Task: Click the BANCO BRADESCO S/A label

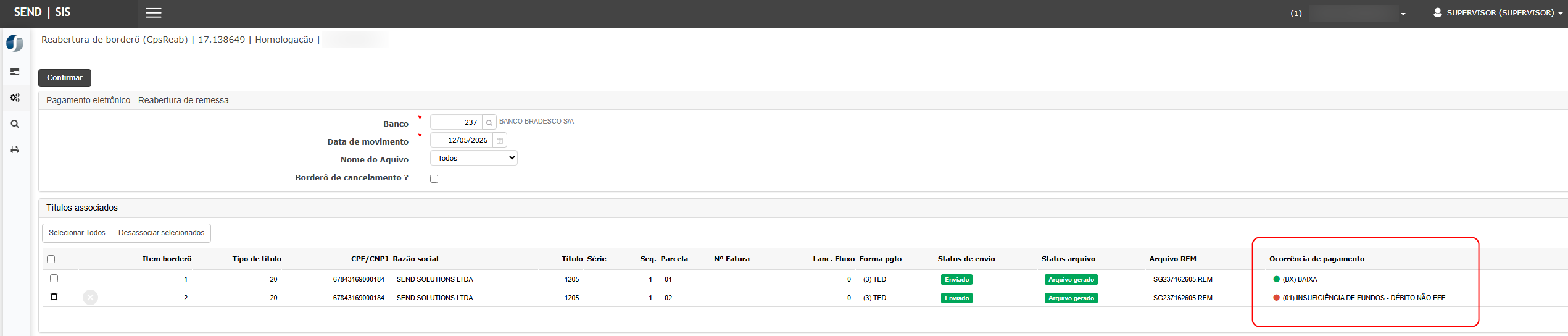Action: (536, 121)
